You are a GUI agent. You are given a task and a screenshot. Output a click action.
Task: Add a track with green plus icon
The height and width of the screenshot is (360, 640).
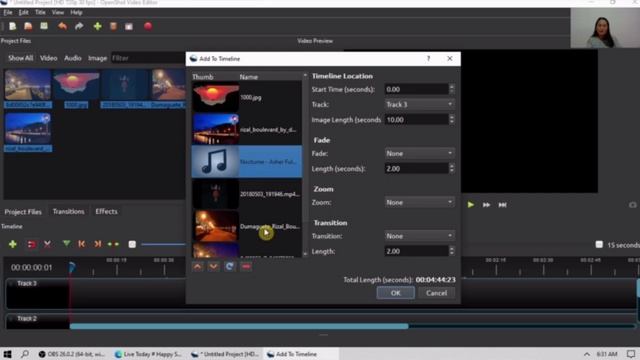(13, 244)
